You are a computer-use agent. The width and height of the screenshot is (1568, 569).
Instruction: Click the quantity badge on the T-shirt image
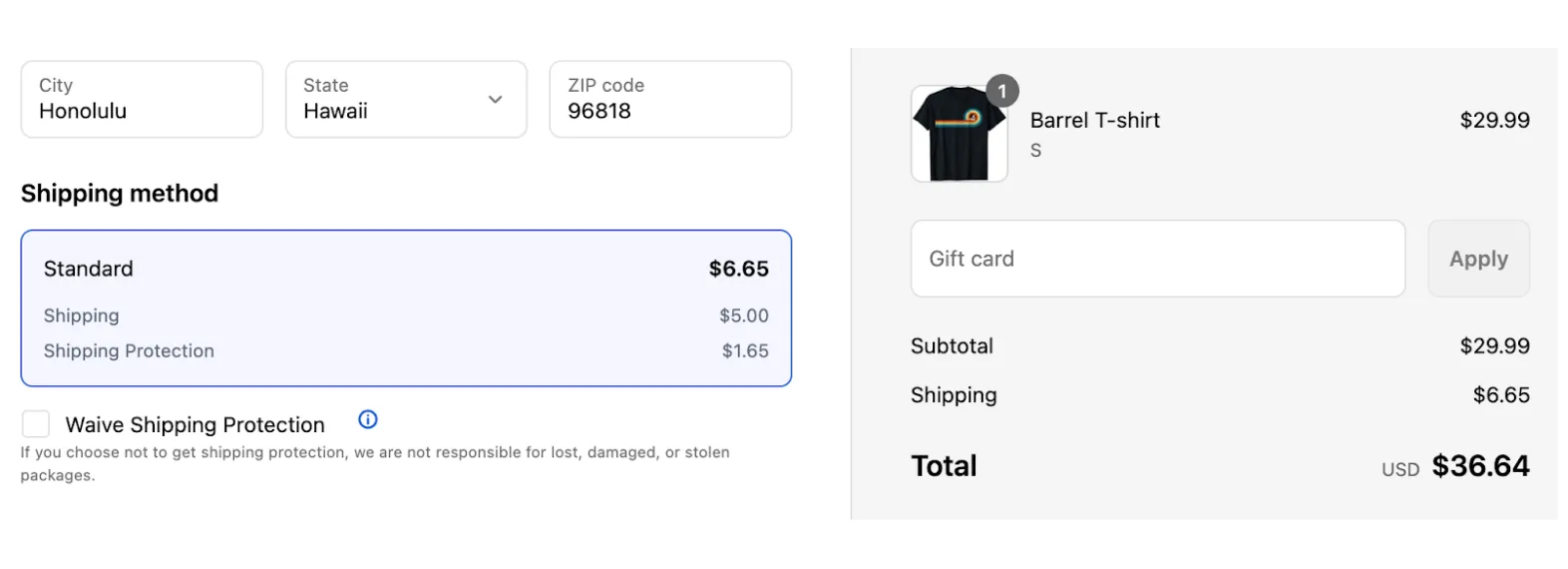pyautogui.click(x=1002, y=91)
